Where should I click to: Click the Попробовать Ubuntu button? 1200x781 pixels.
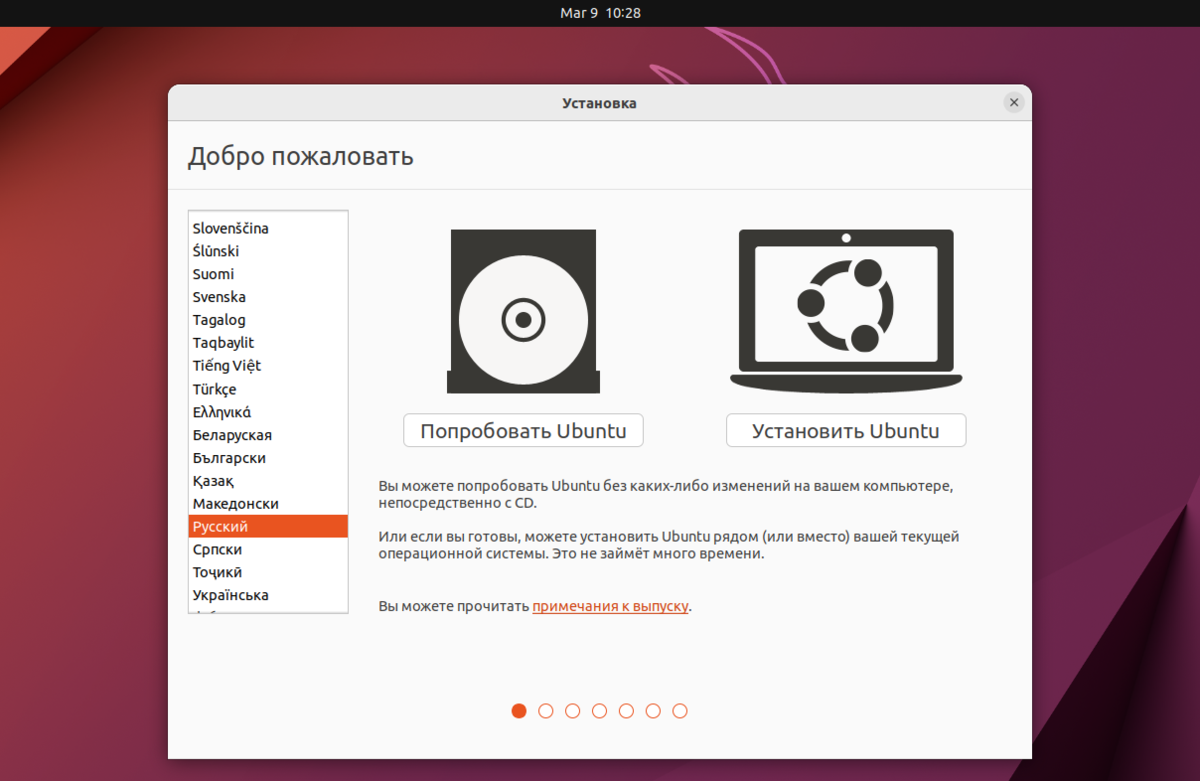pos(523,431)
